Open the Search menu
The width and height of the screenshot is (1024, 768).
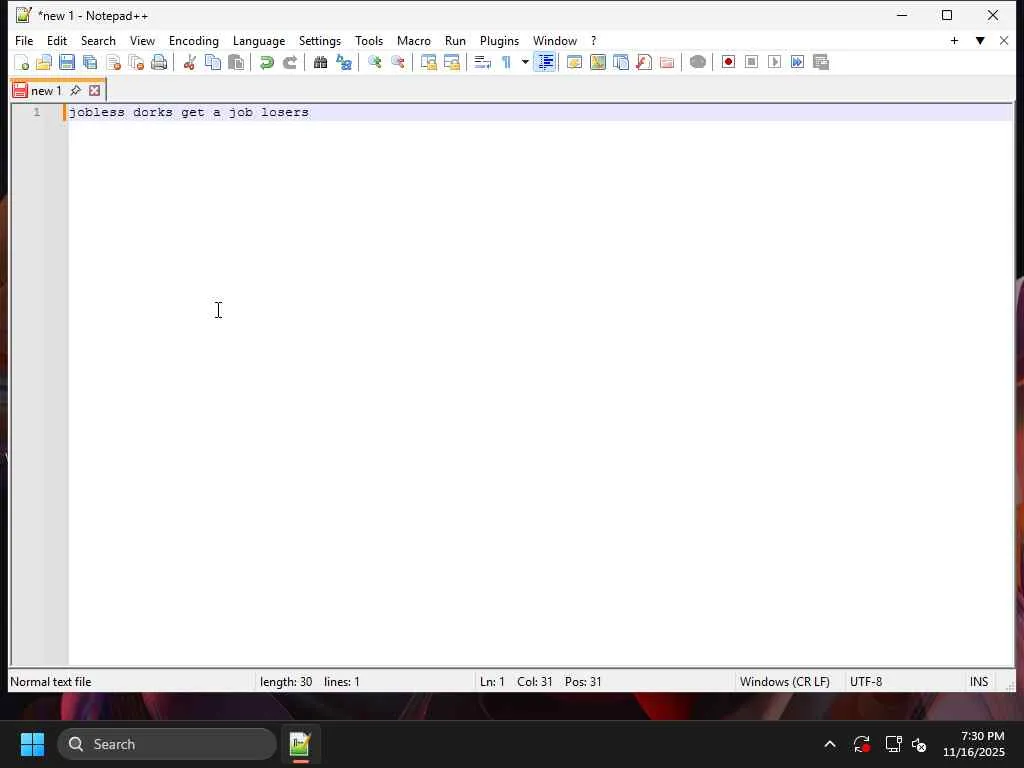pos(98,40)
